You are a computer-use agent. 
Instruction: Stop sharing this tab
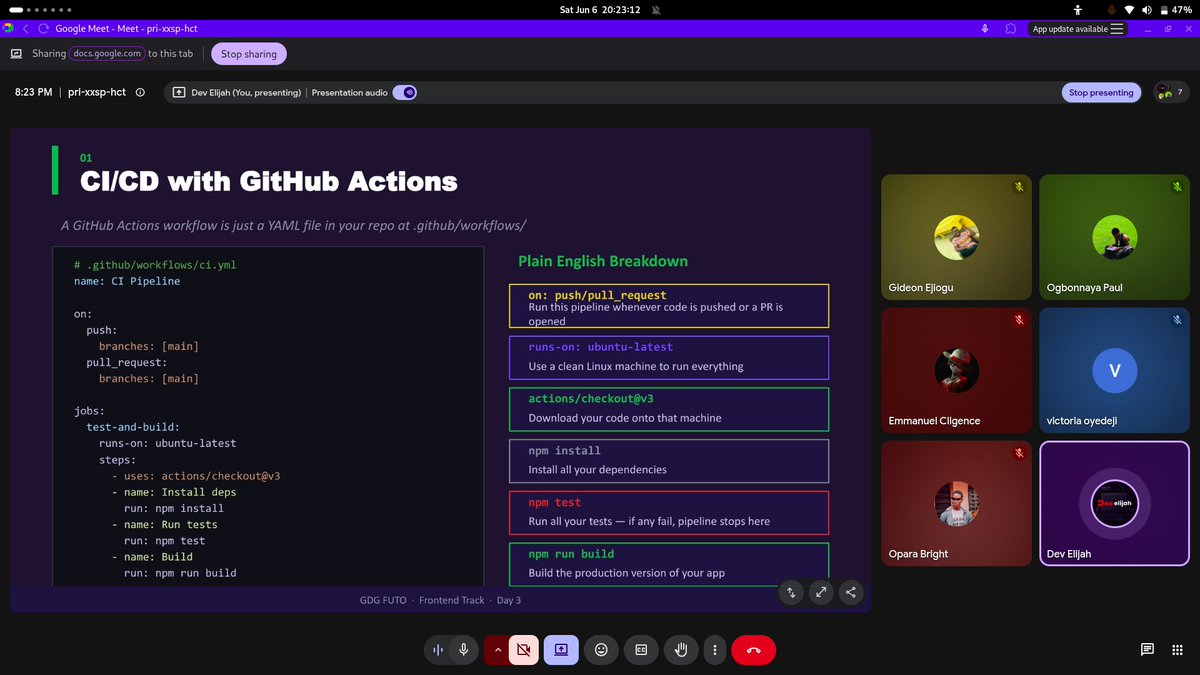(249, 54)
